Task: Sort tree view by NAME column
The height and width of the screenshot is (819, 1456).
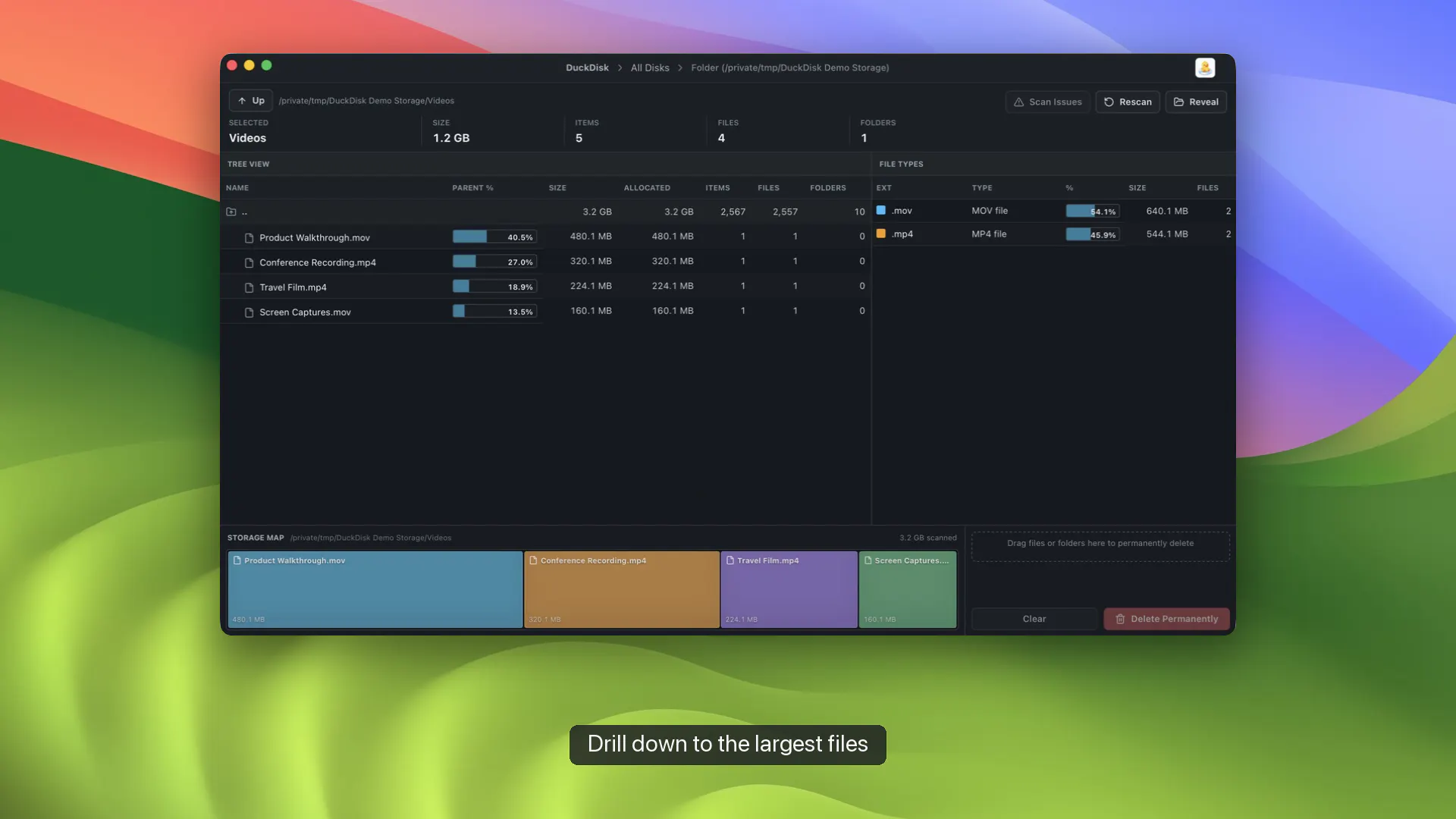Action: pos(237,188)
